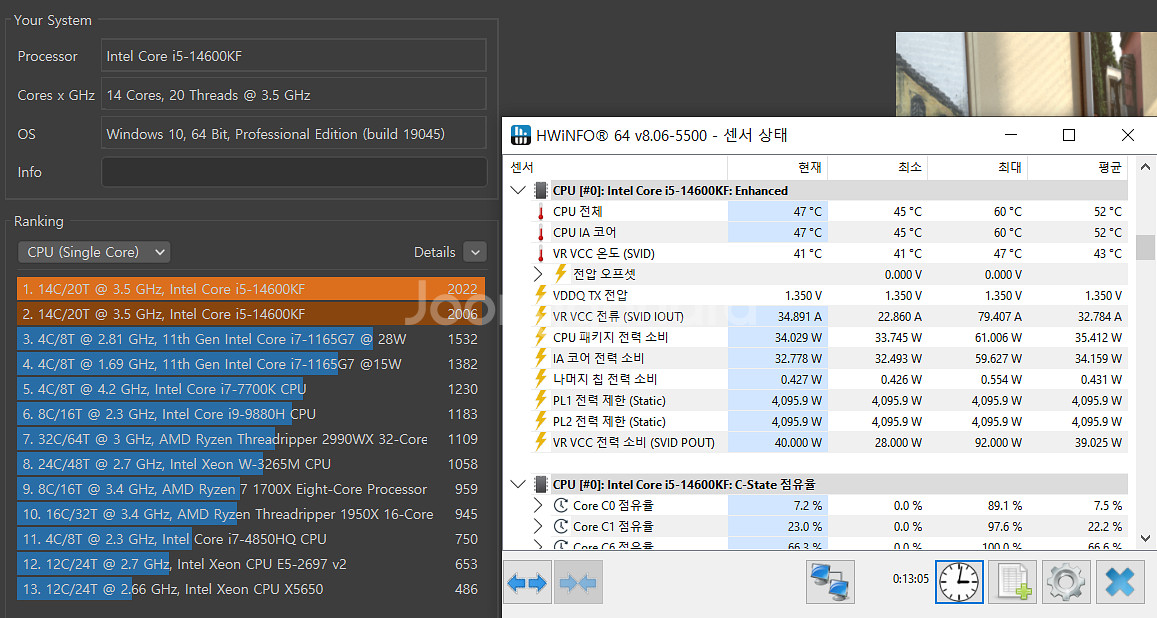Expand the Core C0 점유율 row
Screen dimensions: 1157x618
[539, 505]
